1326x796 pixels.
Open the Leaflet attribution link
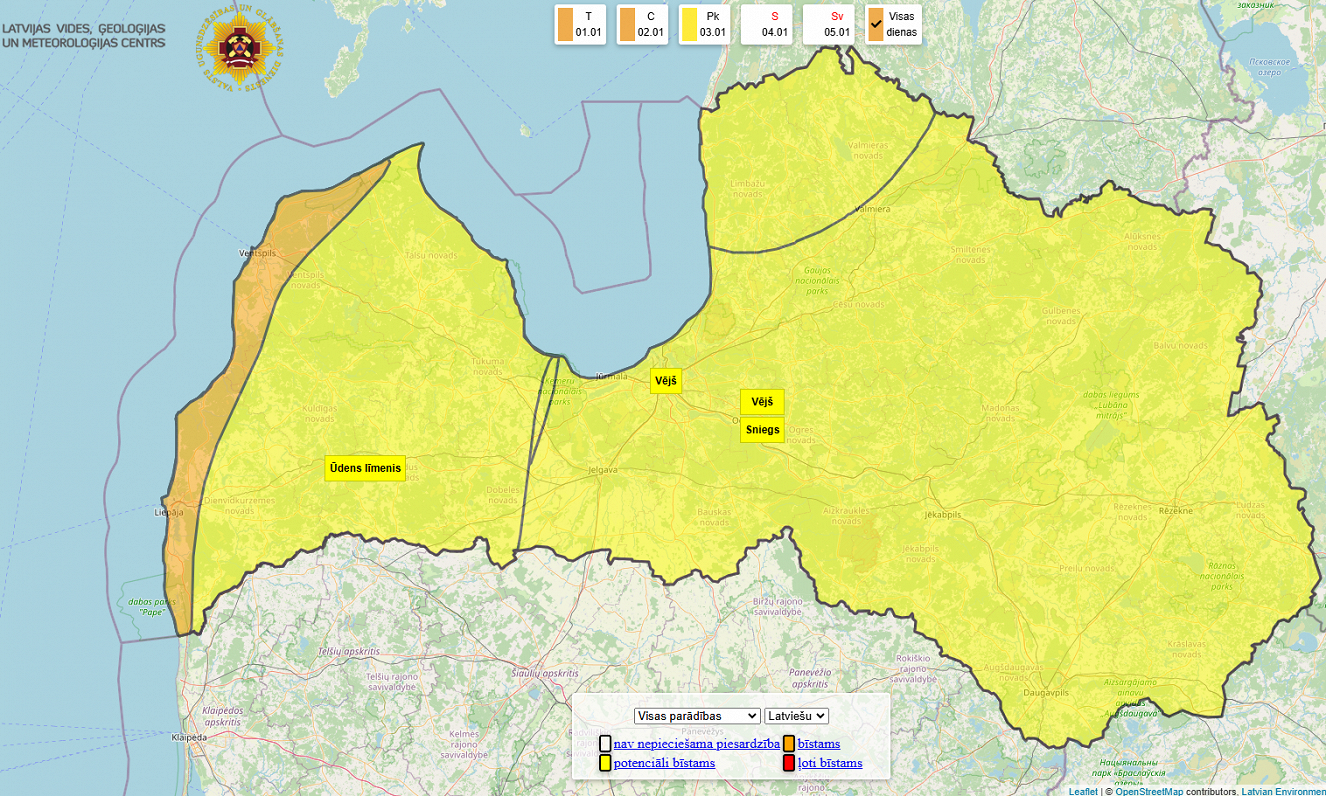(x=1083, y=791)
